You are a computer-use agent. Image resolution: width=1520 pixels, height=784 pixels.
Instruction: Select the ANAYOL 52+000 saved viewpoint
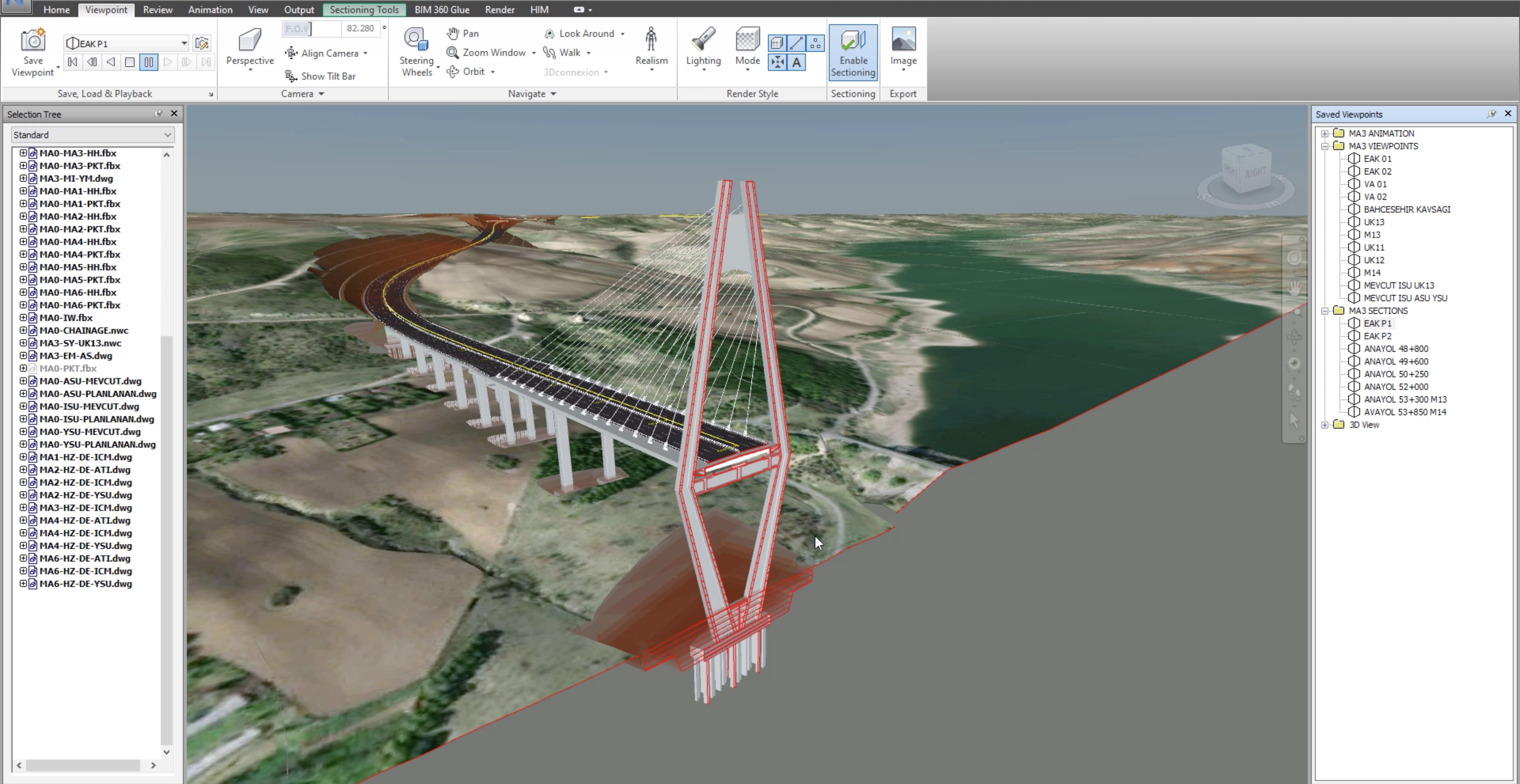coord(1395,387)
